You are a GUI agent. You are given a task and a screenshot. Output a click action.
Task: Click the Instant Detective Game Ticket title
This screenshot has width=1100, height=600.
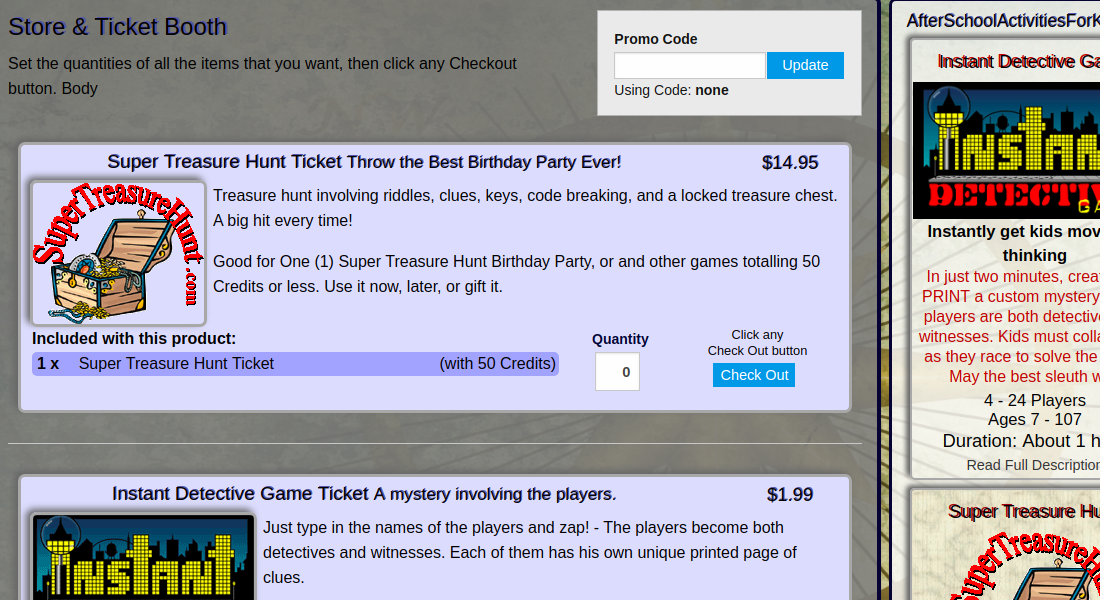(240, 494)
